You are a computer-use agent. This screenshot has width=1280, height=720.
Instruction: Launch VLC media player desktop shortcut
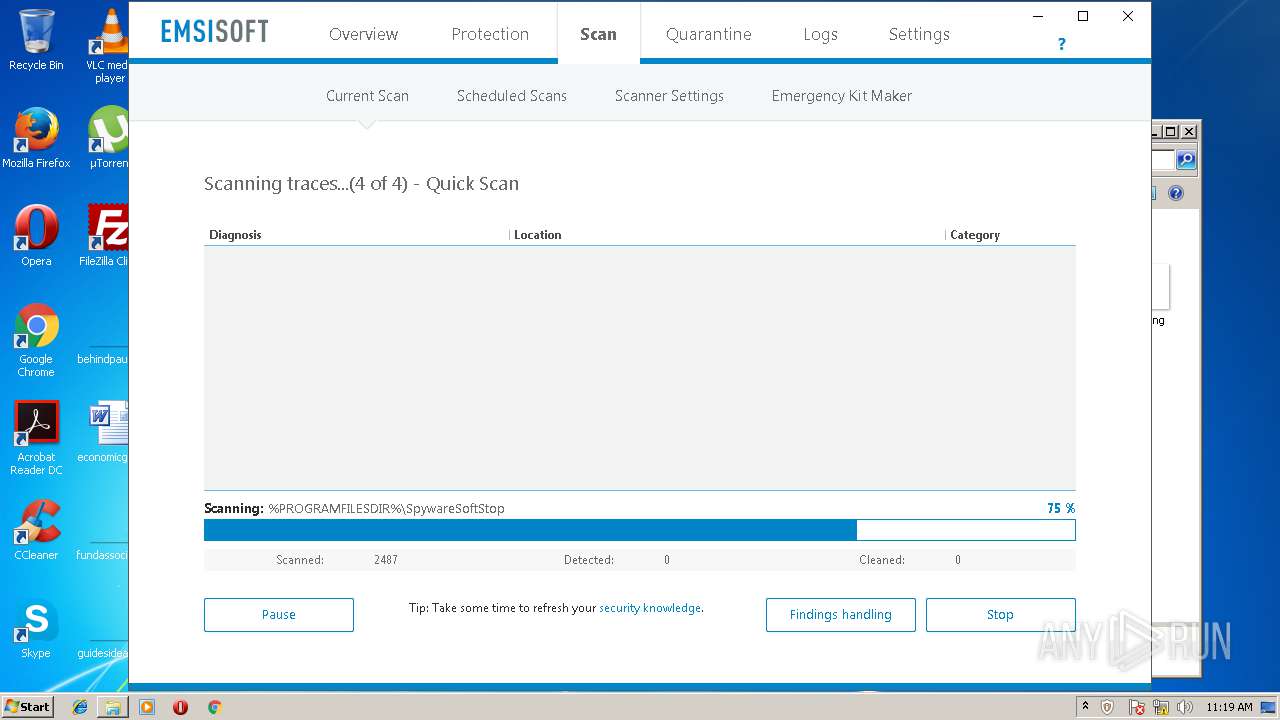coord(108,46)
